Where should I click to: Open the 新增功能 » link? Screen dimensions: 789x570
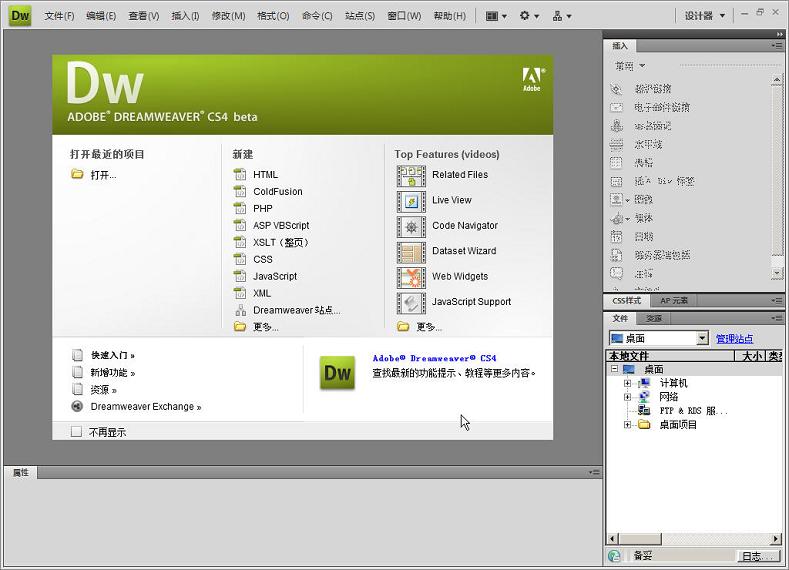(113, 373)
